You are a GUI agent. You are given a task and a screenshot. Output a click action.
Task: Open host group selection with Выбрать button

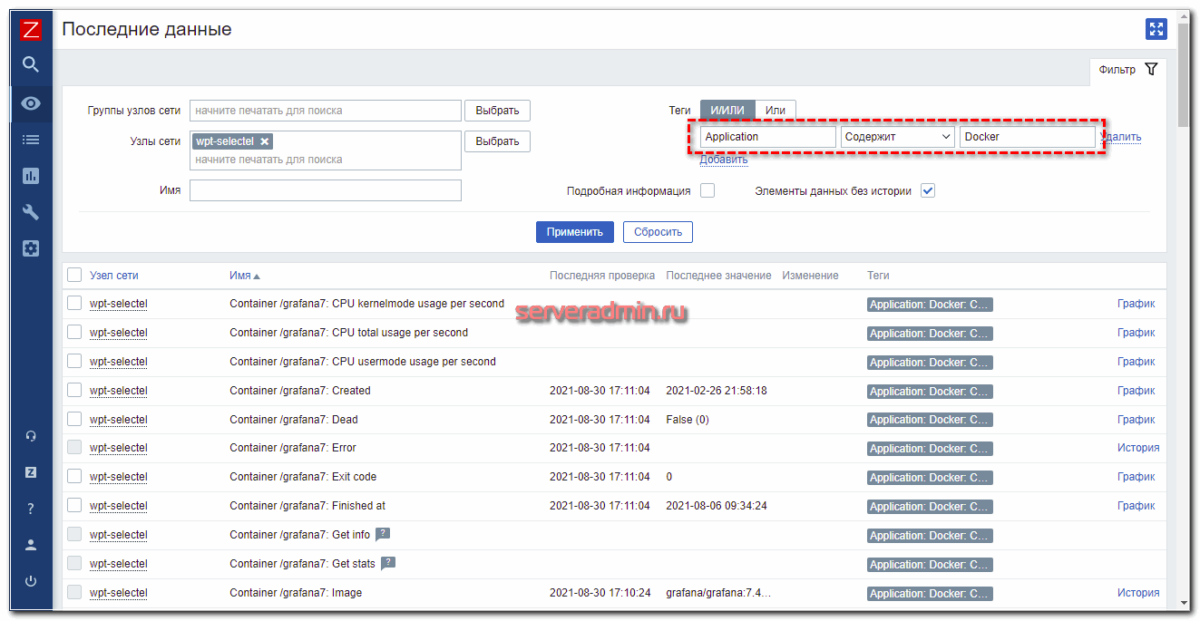(497, 110)
